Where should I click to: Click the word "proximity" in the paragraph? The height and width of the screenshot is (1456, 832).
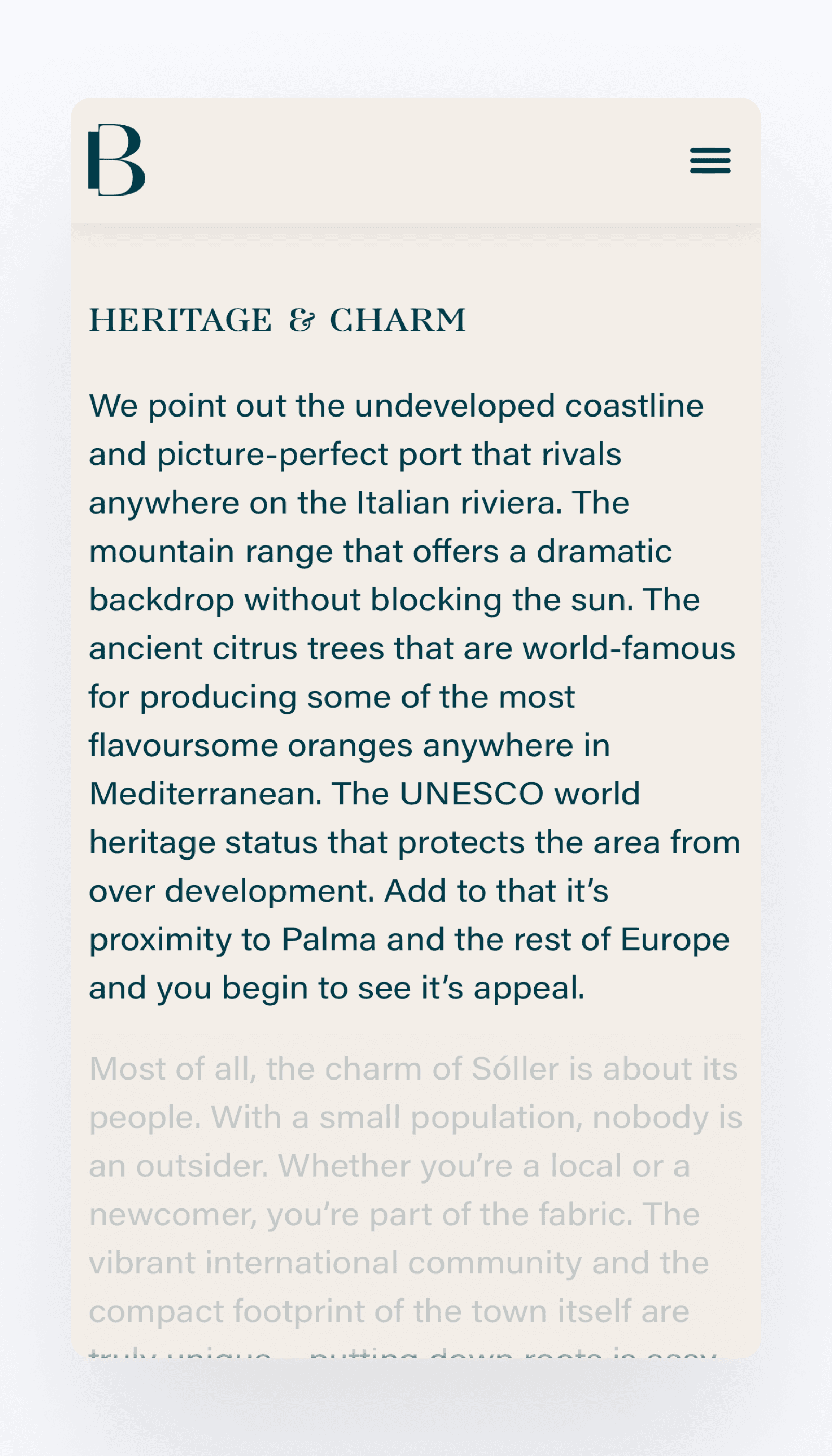click(160, 941)
